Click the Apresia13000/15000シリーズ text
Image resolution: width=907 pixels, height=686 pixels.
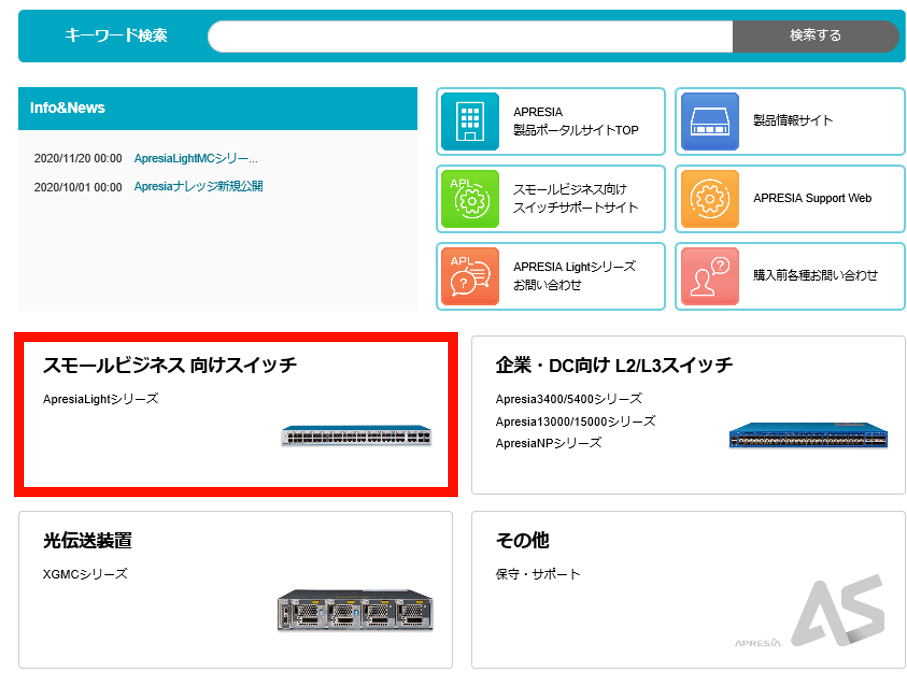coord(576,422)
